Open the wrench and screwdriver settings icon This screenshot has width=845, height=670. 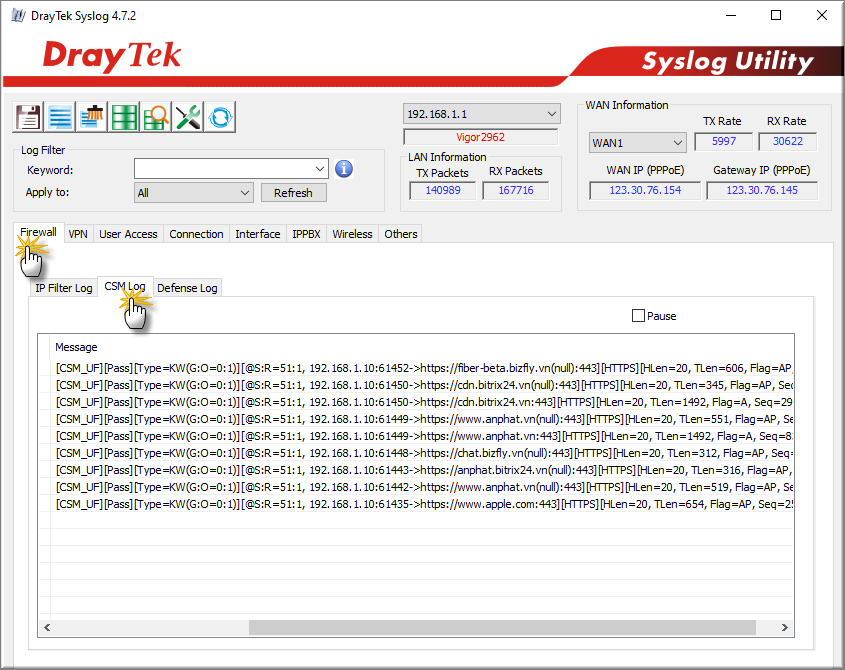188,117
